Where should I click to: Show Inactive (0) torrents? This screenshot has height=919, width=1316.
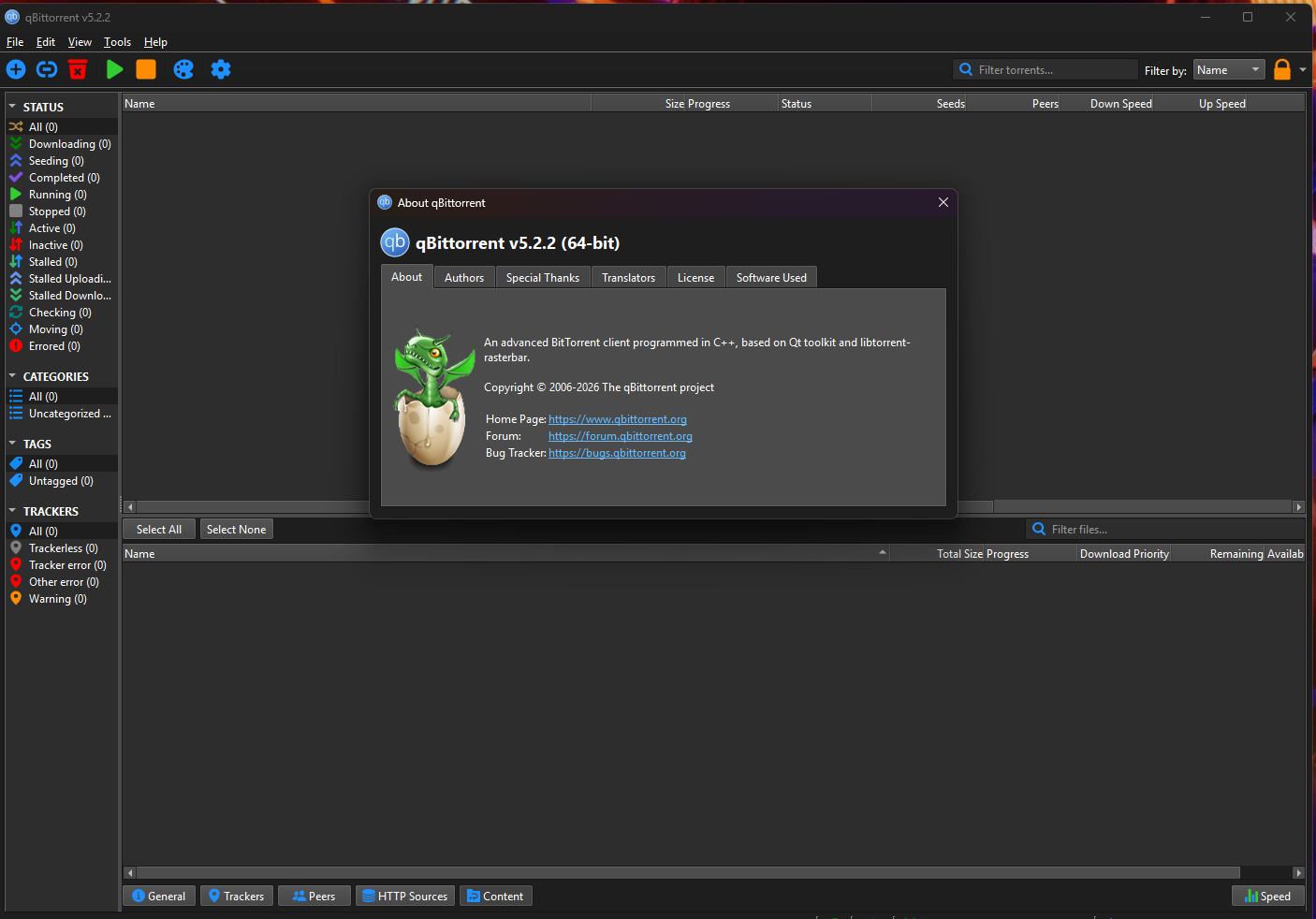(62, 245)
